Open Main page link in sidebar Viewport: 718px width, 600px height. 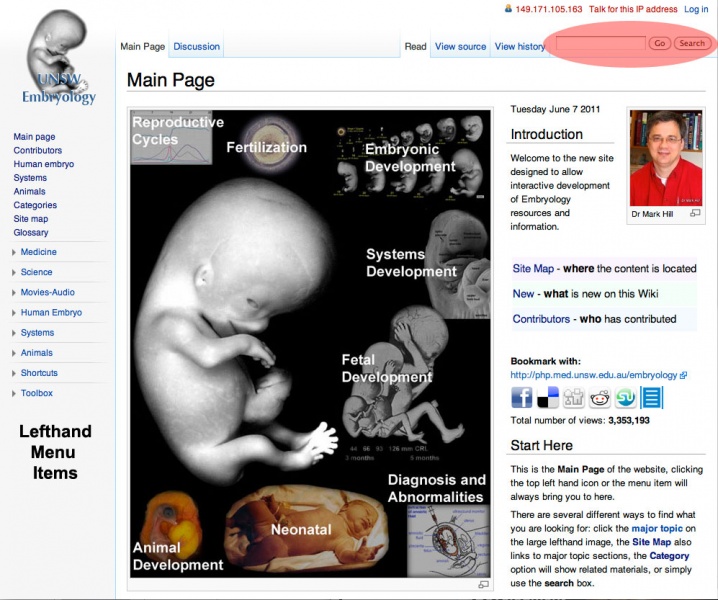click(34, 136)
